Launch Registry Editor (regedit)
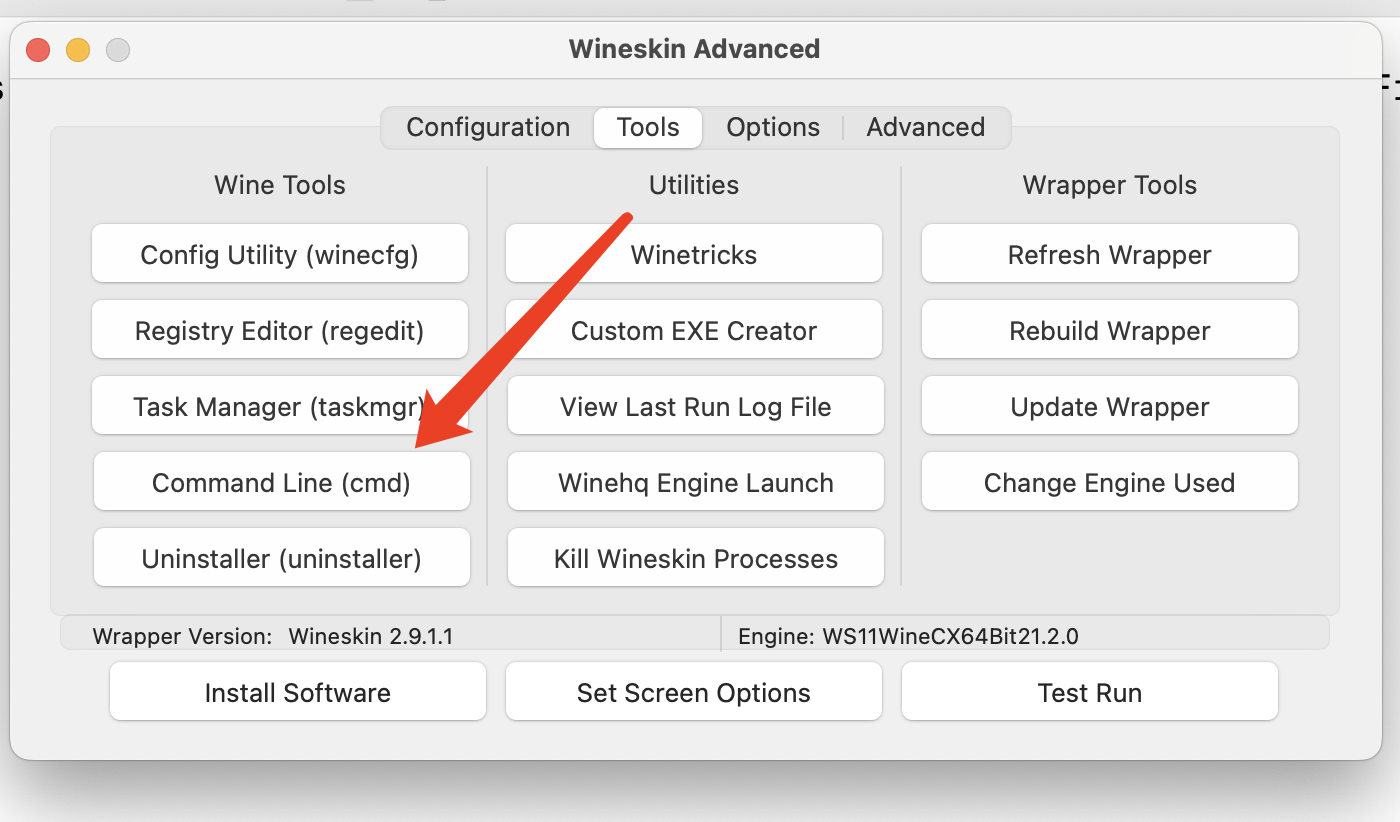Screen dimensions: 1400x822 pyautogui.click(x=280, y=330)
